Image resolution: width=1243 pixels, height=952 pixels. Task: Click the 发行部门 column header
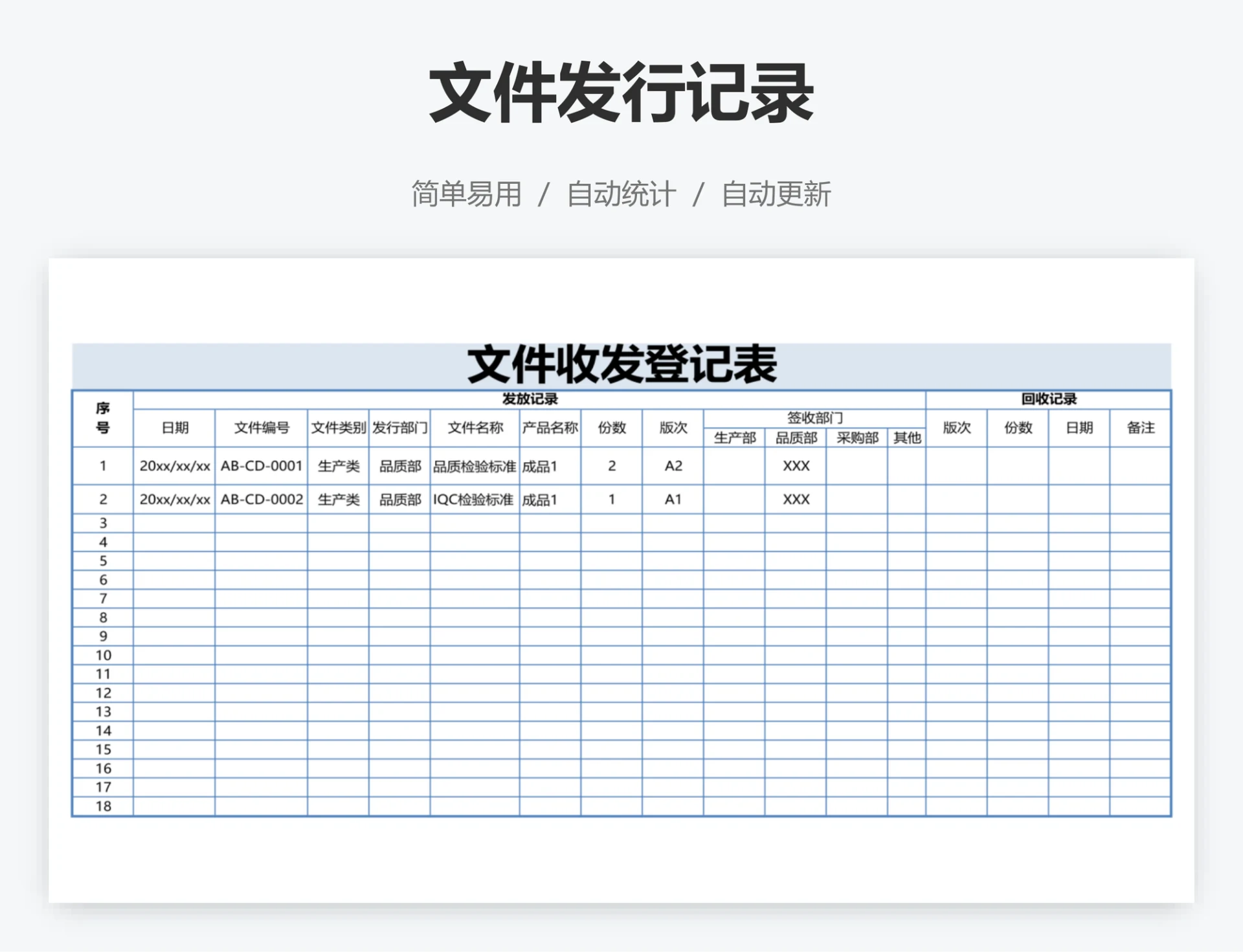click(x=398, y=428)
